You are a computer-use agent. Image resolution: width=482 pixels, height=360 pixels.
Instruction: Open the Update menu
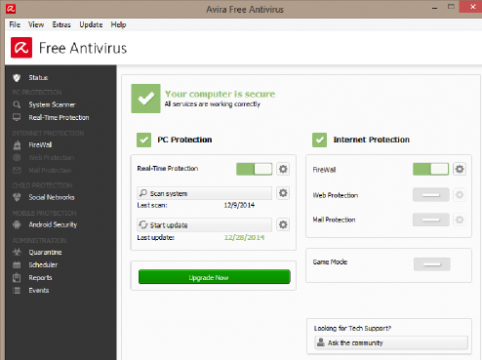tap(91, 25)
